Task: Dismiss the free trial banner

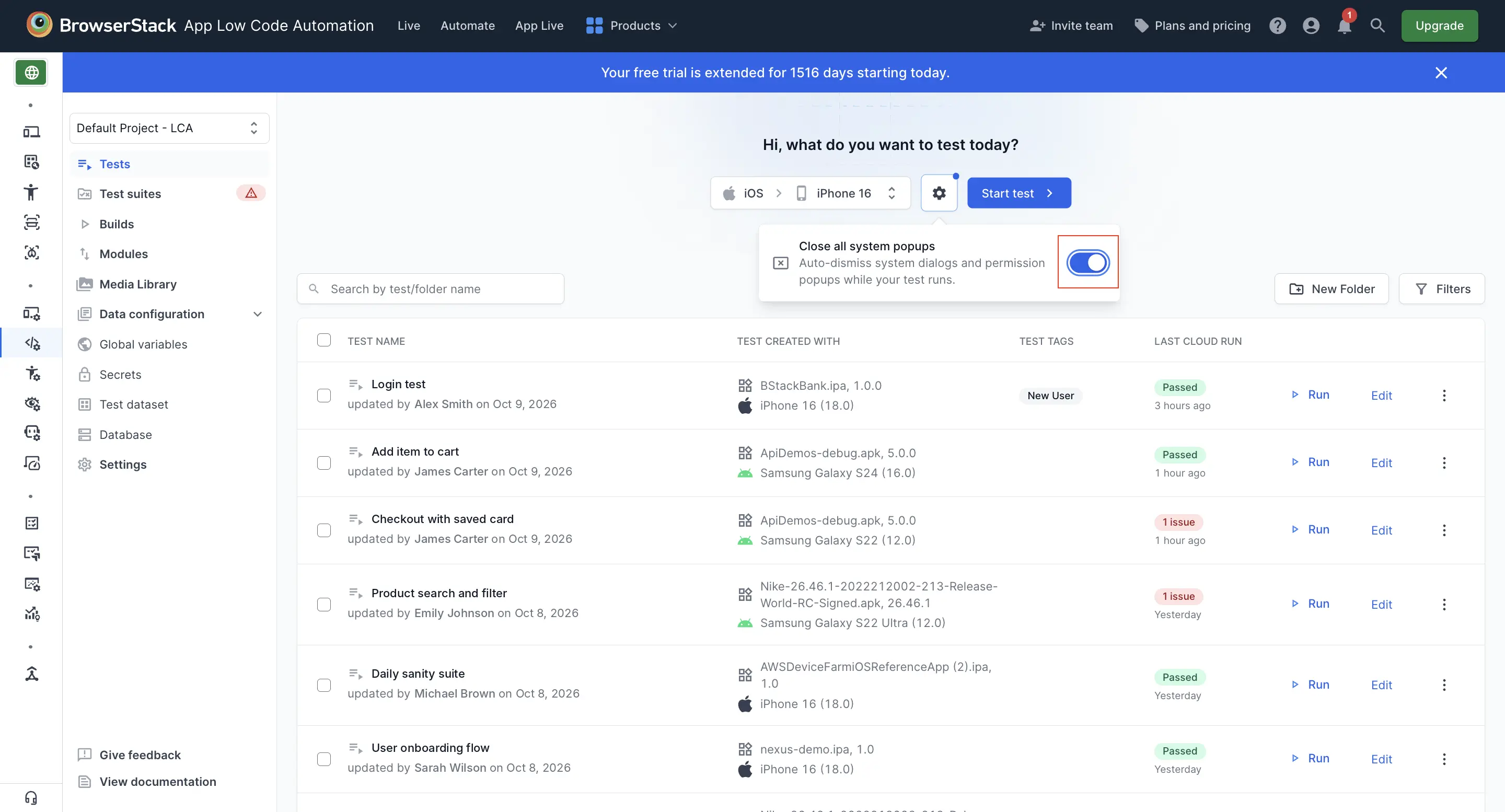Action: coord(1441,73)
